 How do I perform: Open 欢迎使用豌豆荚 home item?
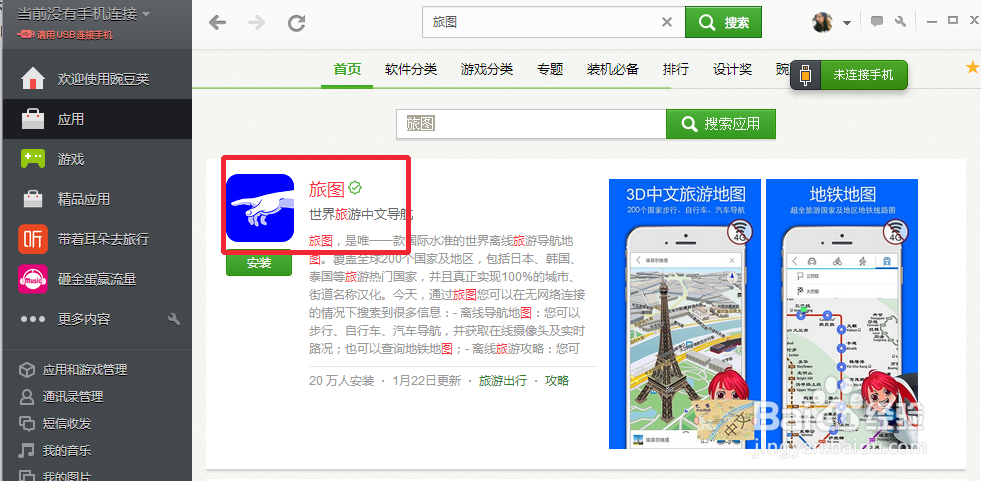tap(97, 79)
